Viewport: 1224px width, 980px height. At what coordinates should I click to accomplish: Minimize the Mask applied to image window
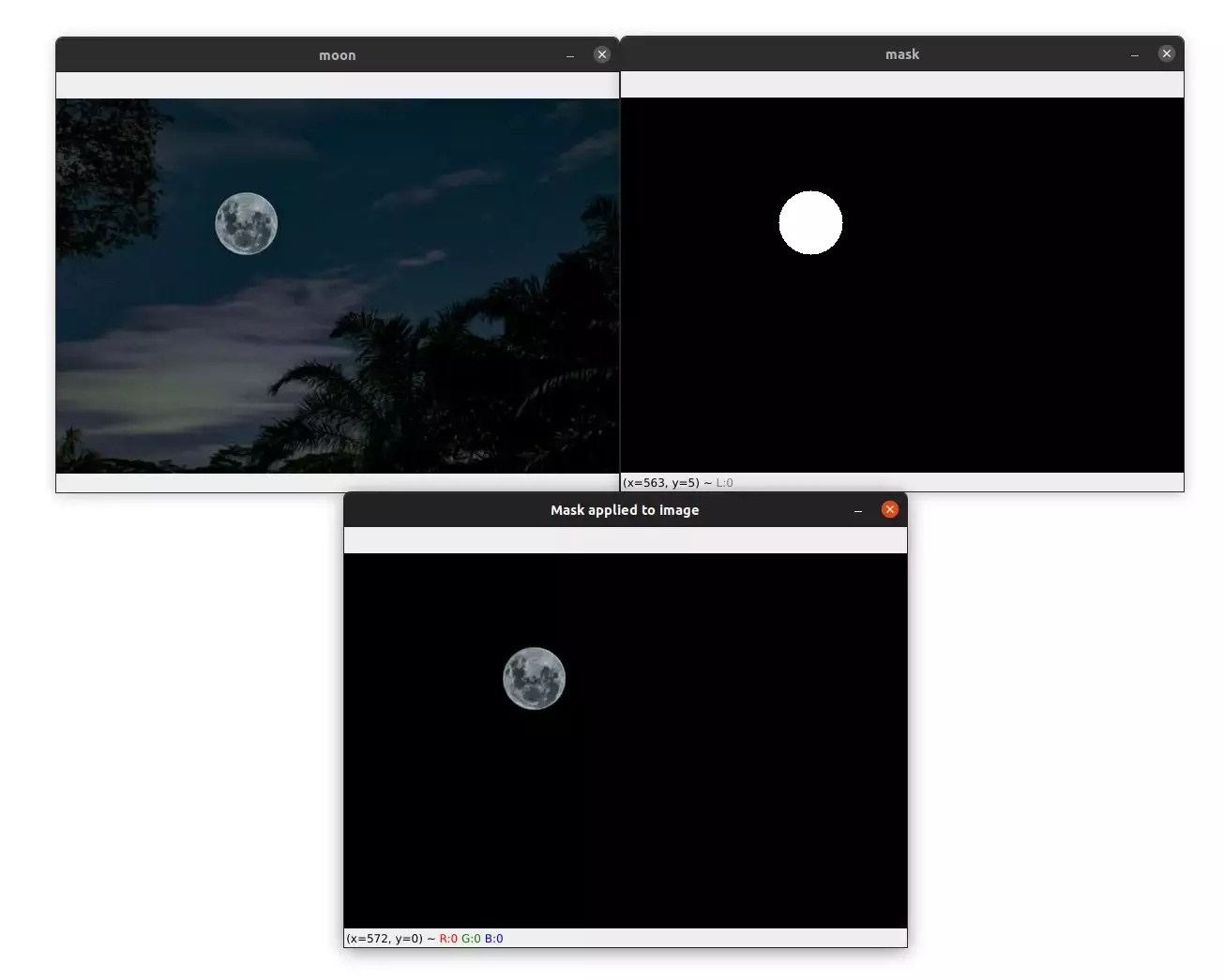[x=858, y=510]
